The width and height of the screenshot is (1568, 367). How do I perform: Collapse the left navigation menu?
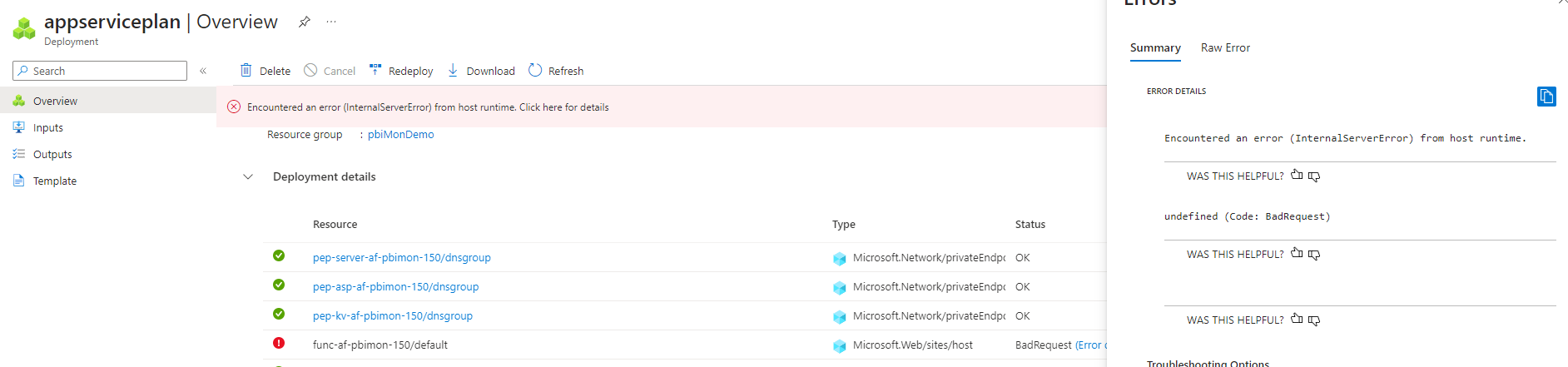click(203, 71)
